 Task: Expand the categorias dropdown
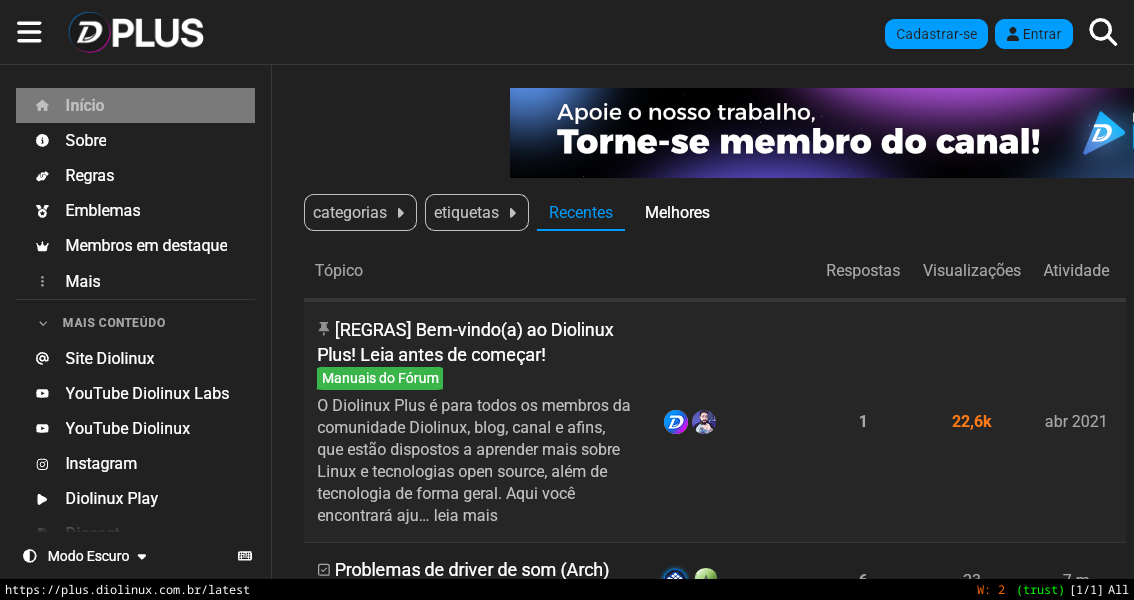tap(360, 212)
